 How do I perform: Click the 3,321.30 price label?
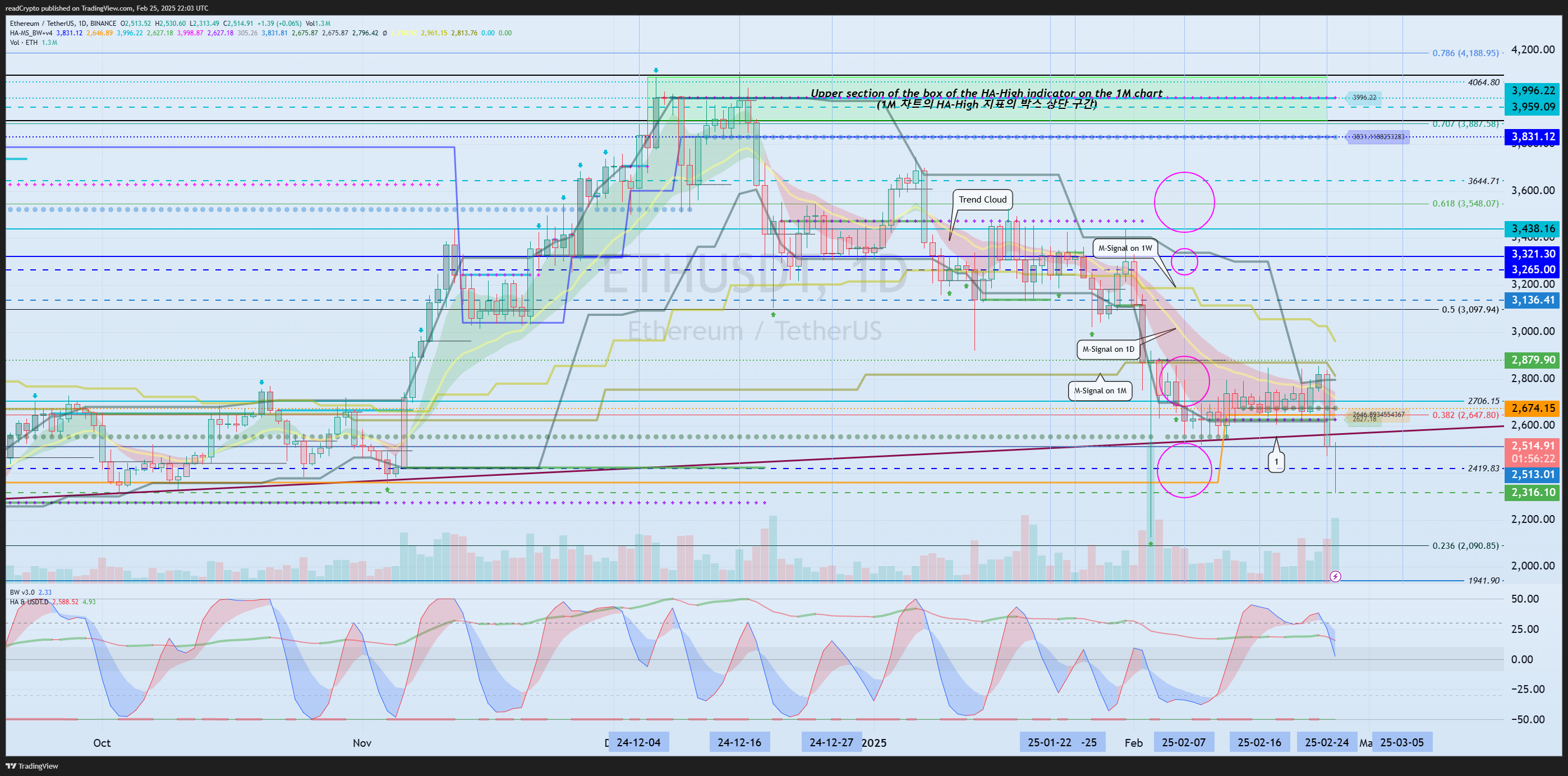tap(1533, 254)
